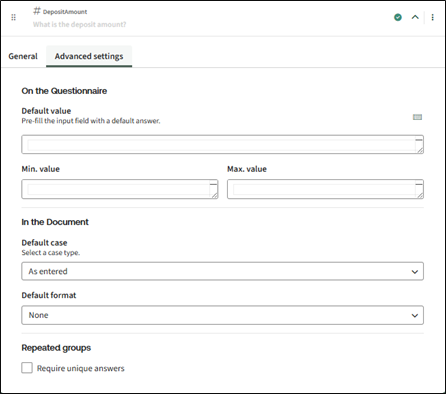This screenshot has width=446, height=394.
Task: Click the number type hash icon
Action: click(x=37, y=11)
